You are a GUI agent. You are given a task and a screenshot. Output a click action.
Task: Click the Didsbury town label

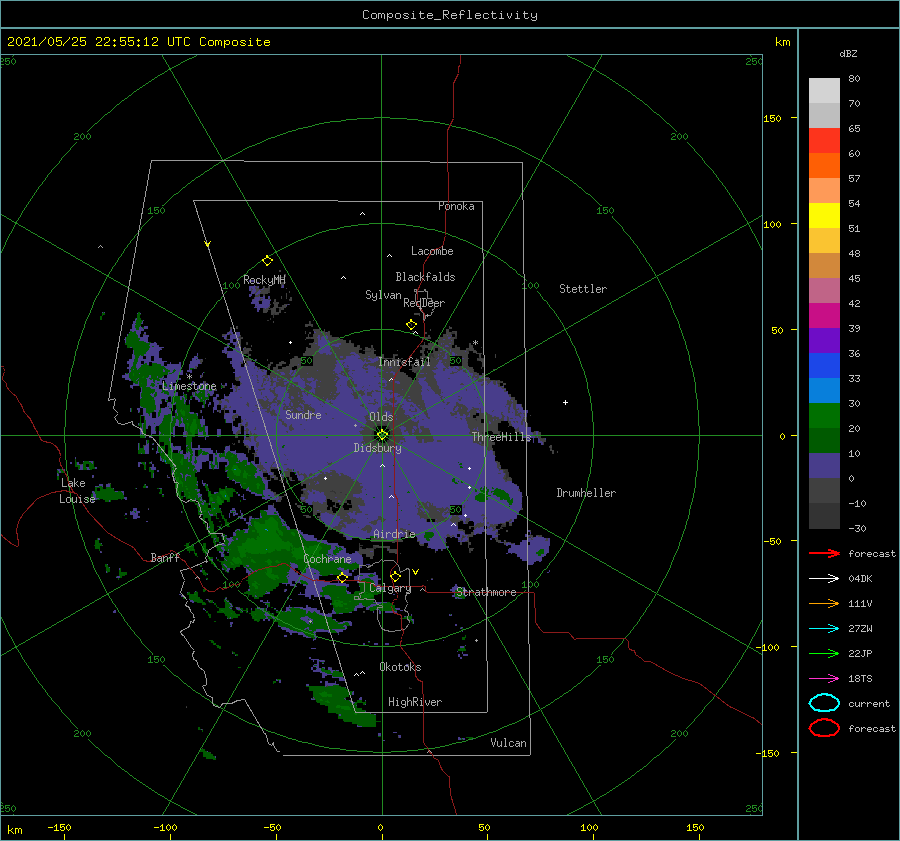point(378,448)
